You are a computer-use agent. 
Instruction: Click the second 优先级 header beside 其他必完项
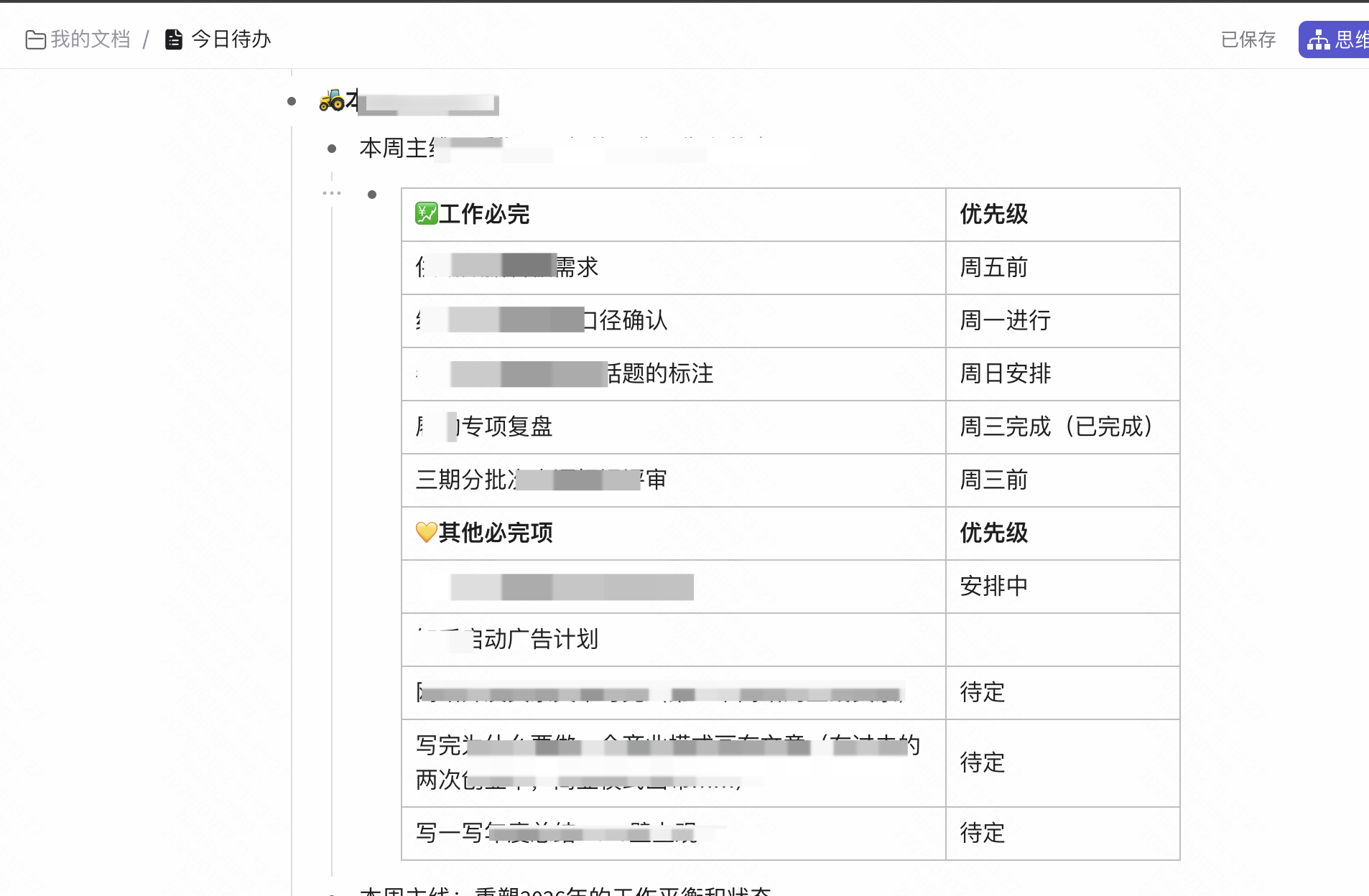pos(1063,533)
